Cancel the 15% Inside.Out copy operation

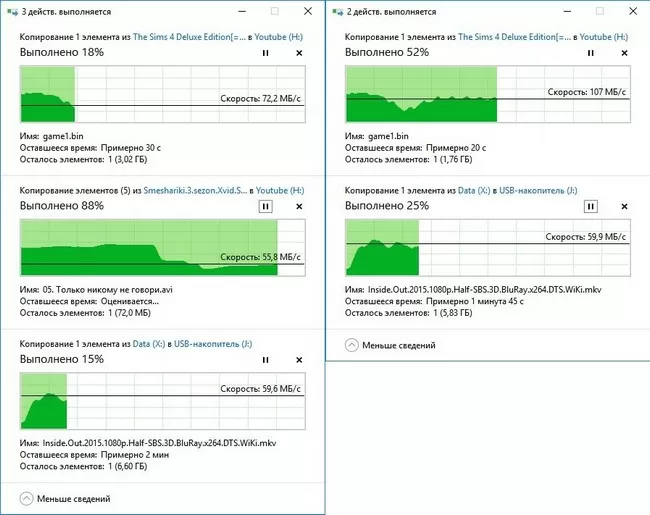[x=299, y=360]
